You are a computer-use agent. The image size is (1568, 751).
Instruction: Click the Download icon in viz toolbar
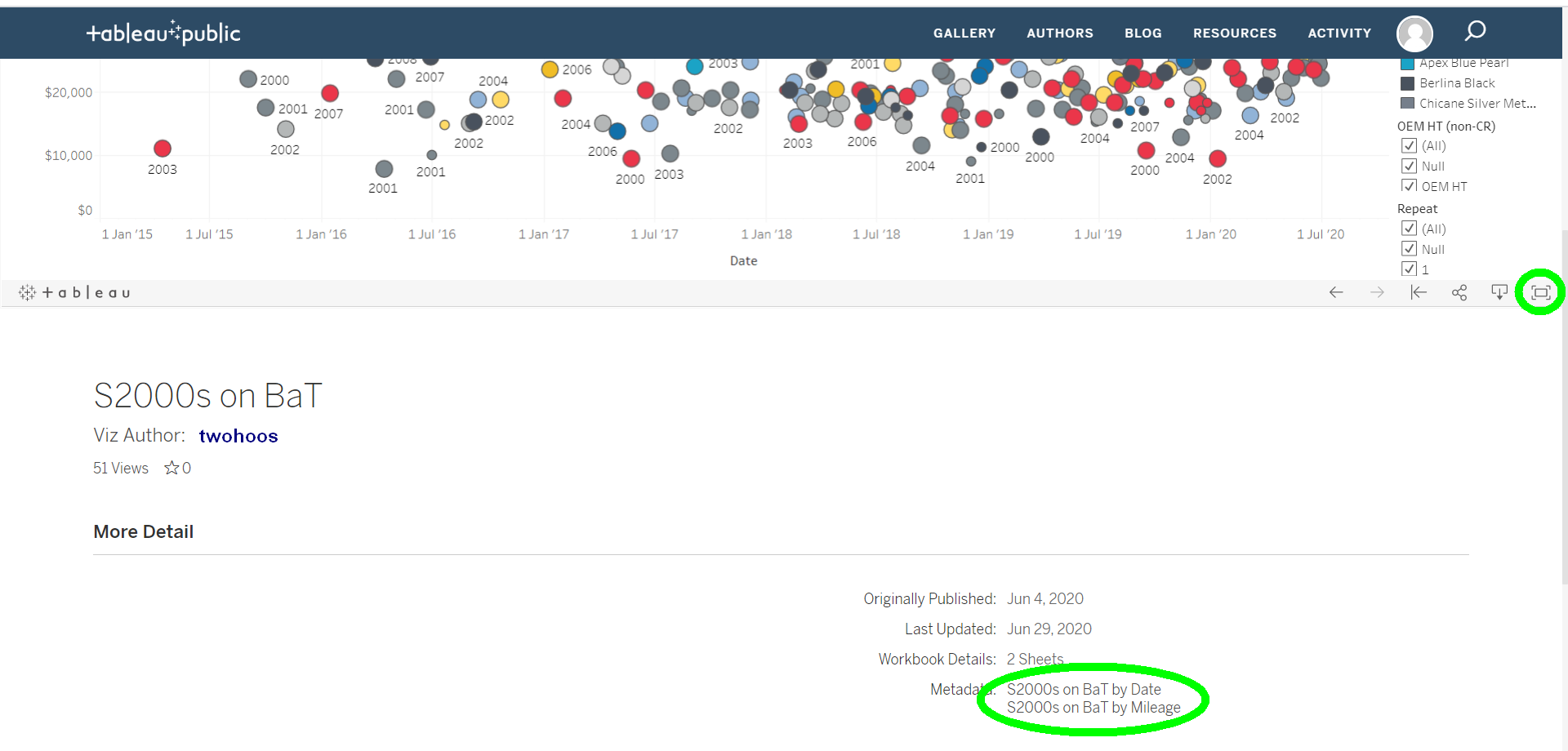pyautogui.click(x=1499, y=292)
